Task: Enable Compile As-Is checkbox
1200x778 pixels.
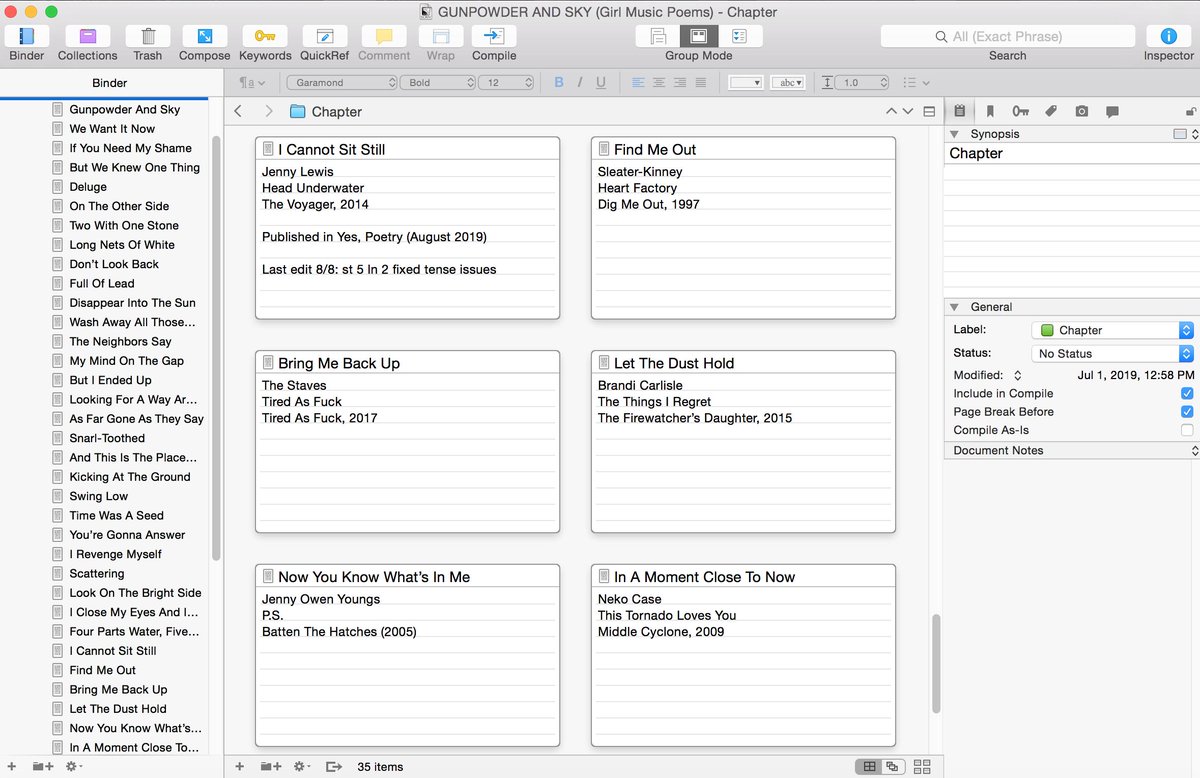Action: tap(1187, 430)
